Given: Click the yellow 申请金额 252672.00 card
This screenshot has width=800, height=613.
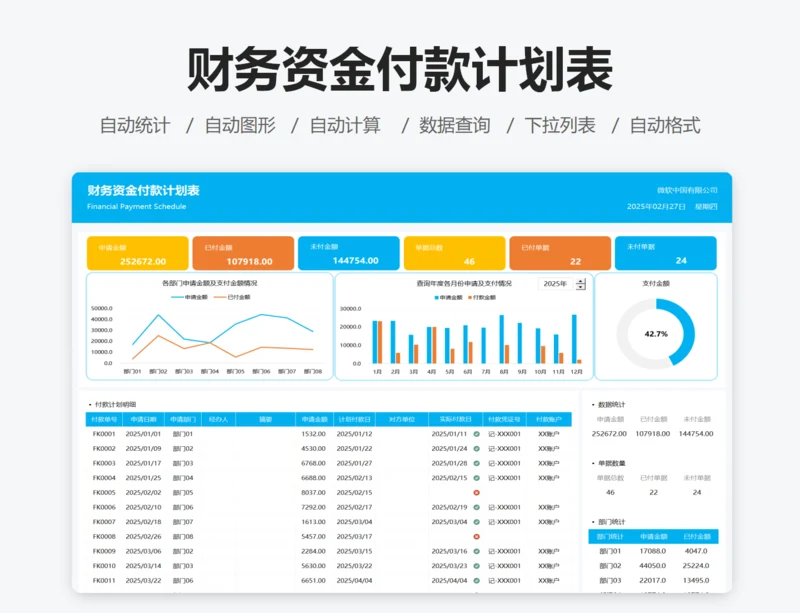Looking at the screenshot, I should pyautogui.click(x=138, y=253).
